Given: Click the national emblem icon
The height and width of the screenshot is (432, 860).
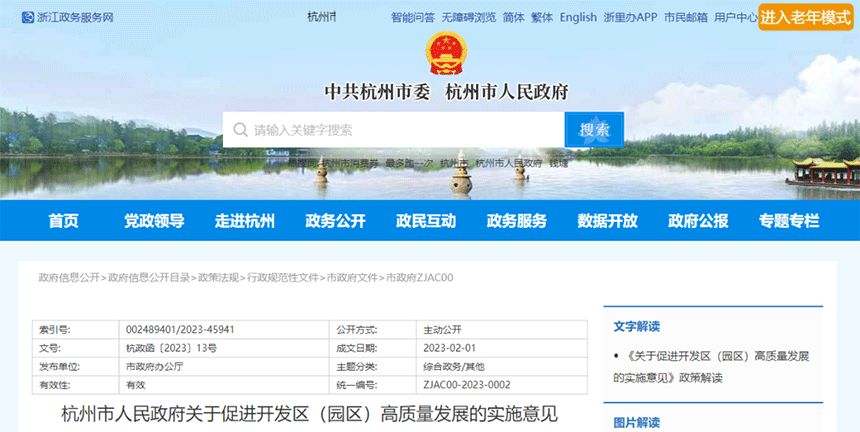Looking at the screenshot, I should click(444, 52).
